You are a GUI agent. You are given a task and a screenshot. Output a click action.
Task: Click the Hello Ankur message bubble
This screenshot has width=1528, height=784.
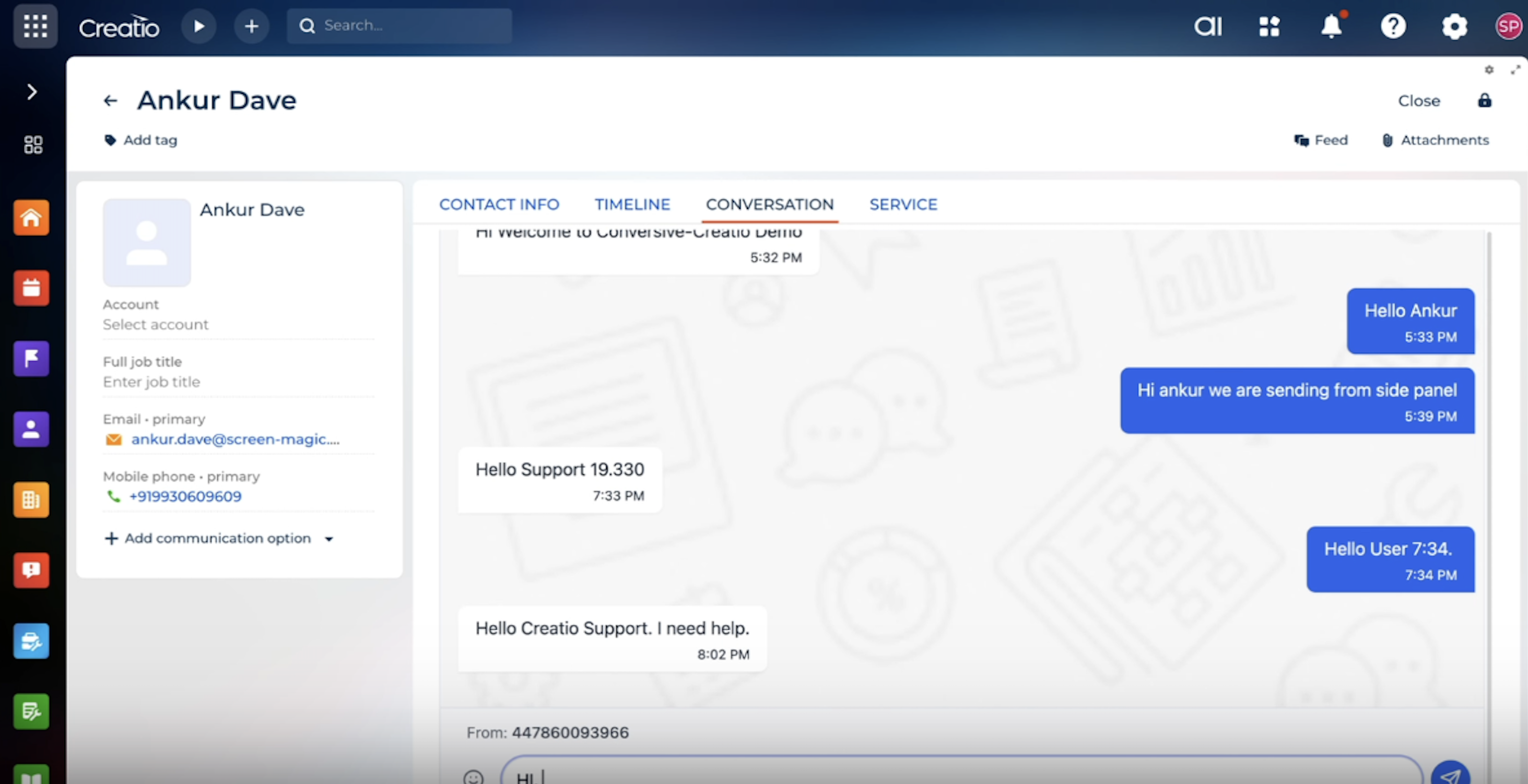click(1411, 321)
